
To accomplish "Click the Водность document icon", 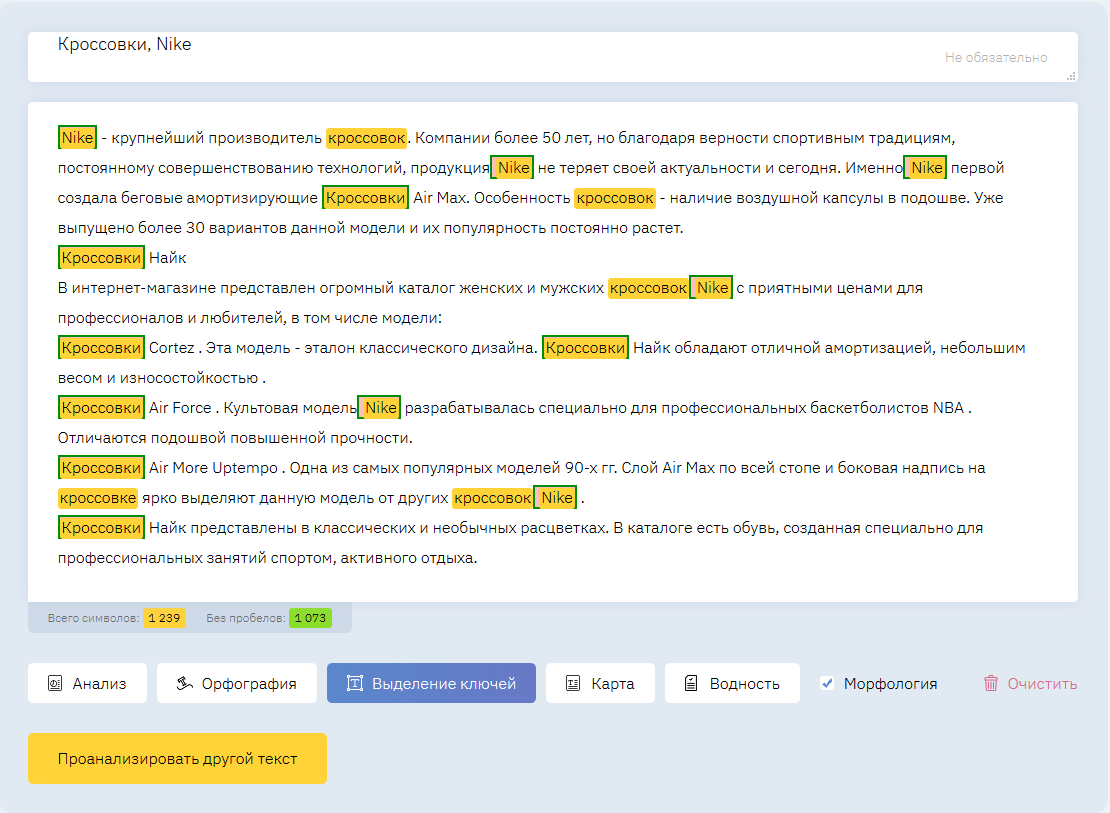I will coord(691,684).
